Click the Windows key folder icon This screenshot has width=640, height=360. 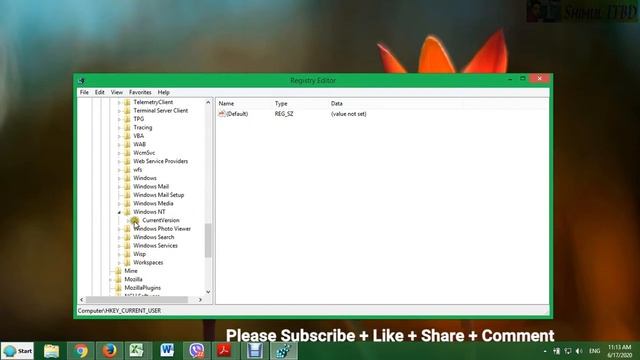point(127,178)
